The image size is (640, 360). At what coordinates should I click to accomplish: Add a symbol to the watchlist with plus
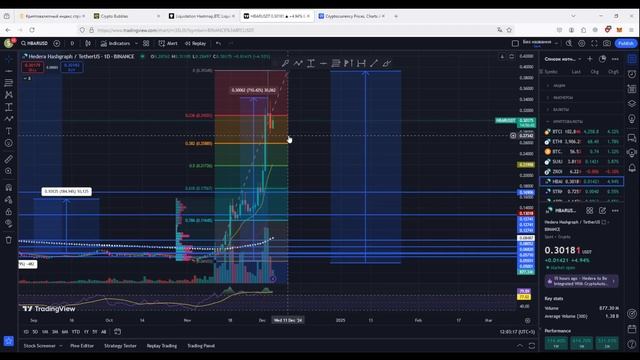coord(590,59)
